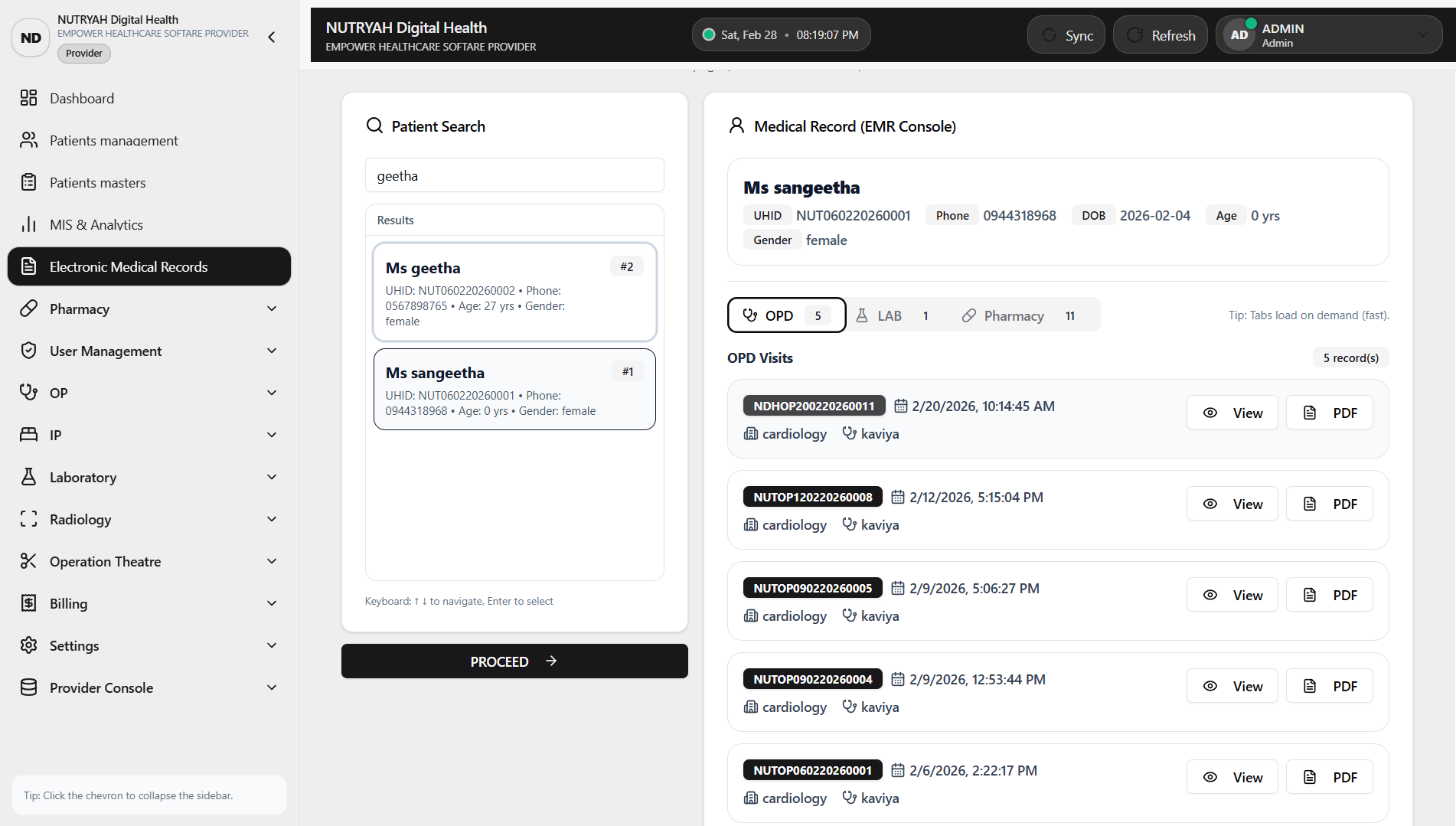
Task: Open MIS & Analytics analytics icon
Action: coord(29,224)
